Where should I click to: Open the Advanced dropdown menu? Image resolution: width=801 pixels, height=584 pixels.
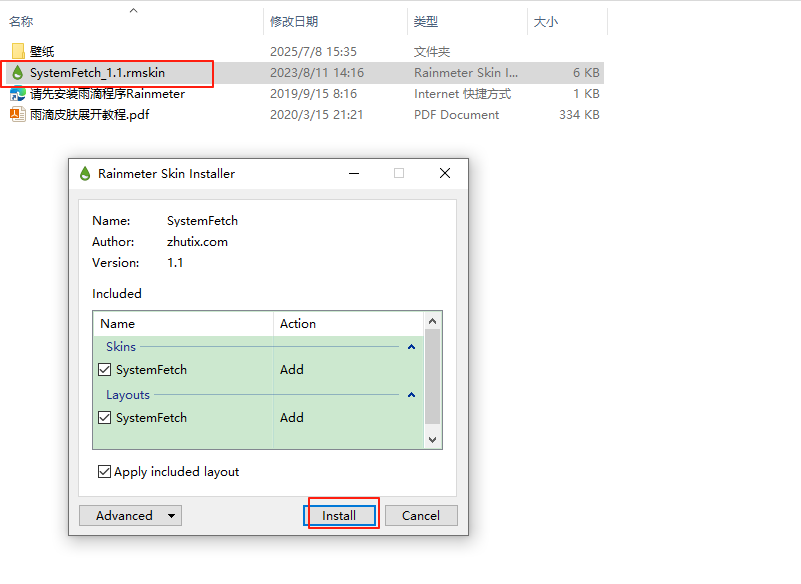(x=130, y=515)
